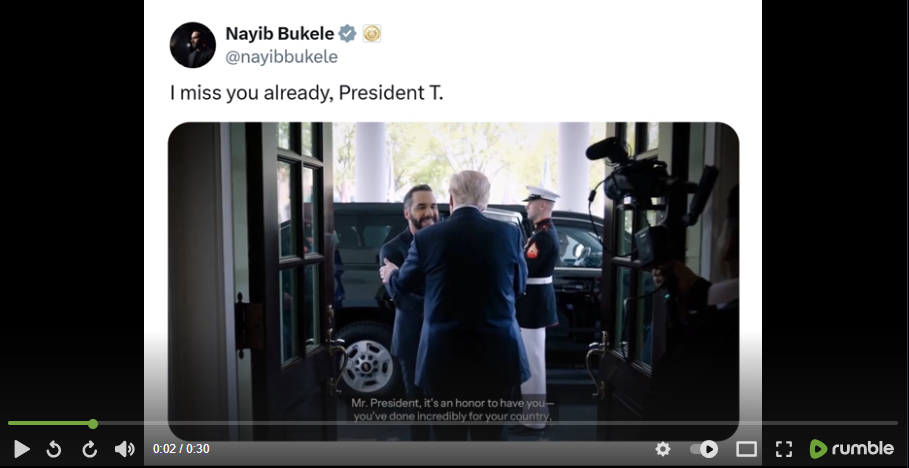Open Nayib Bukele's profile avatar
Image resolution: width=909 pixels, height=468 pixels.
pos(192,45)
